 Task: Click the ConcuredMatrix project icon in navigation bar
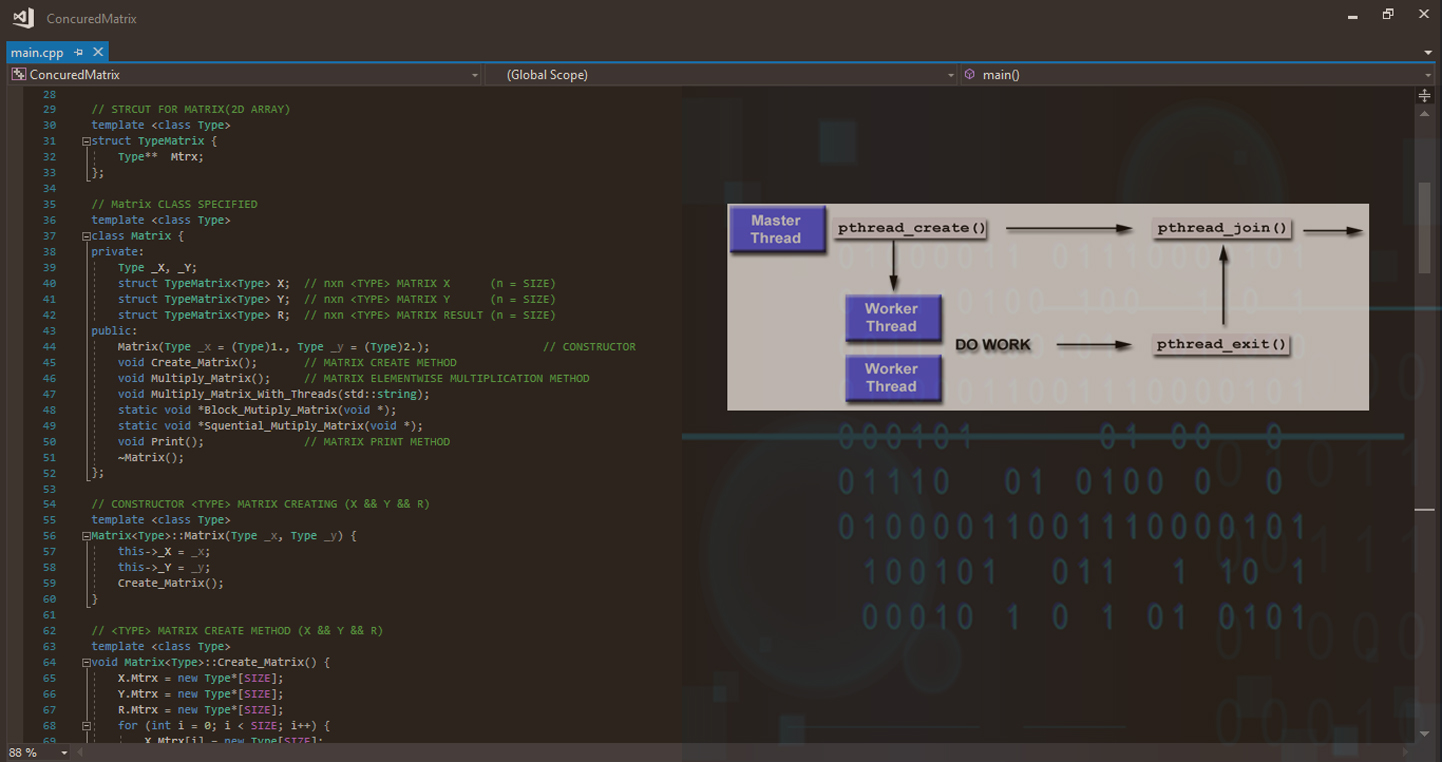[18, 75]
